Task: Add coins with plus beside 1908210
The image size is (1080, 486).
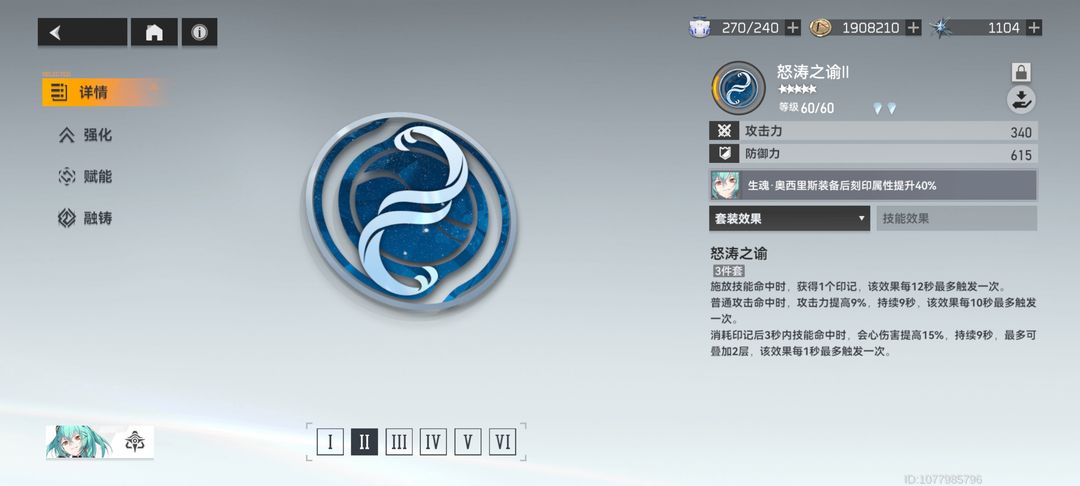Action: click(913, 28)
